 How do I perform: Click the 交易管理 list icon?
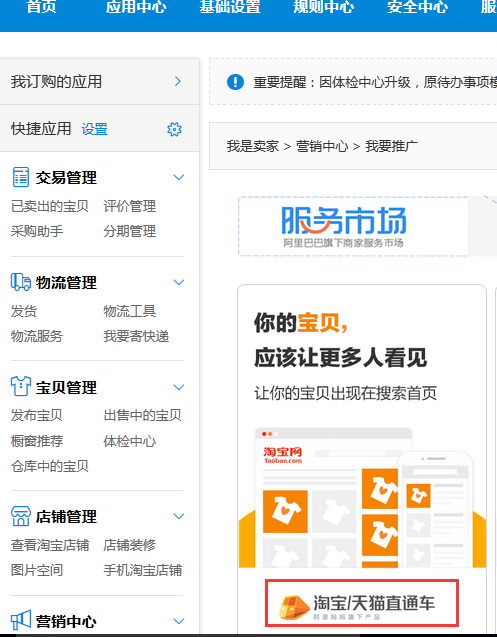pyautogui.click(x=20, y=177)
